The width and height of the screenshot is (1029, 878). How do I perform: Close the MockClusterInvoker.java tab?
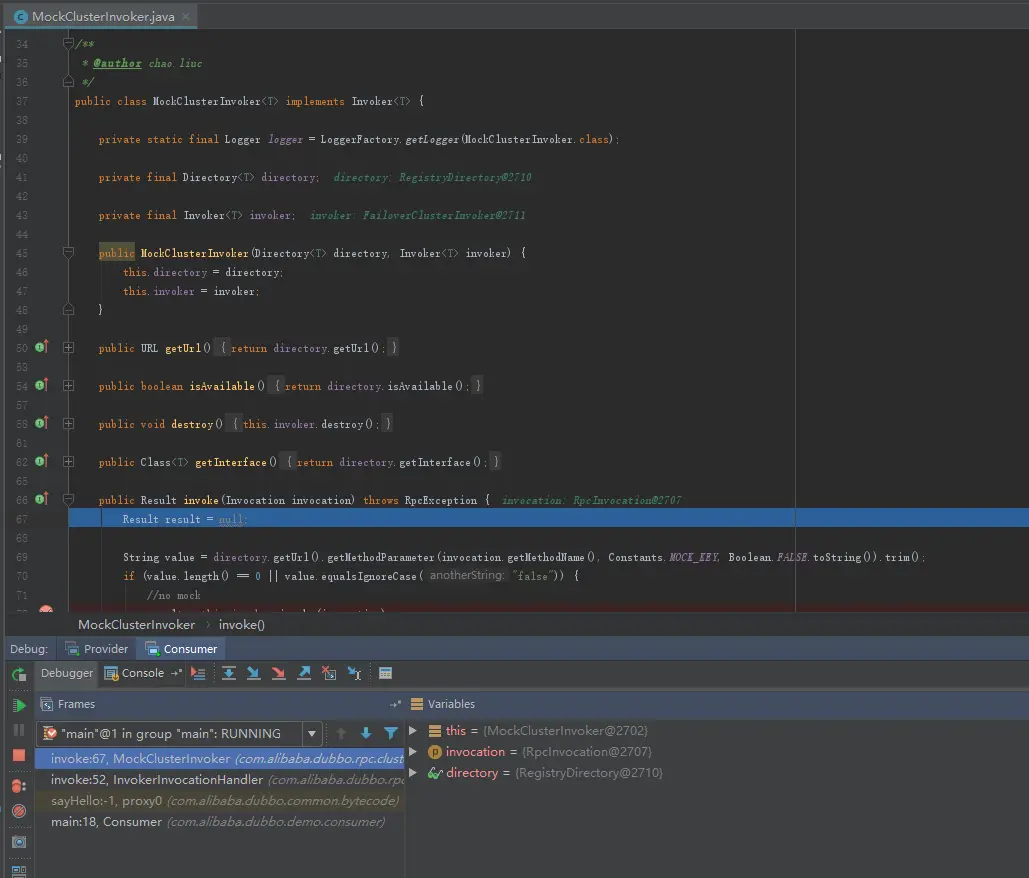(186, 16)
